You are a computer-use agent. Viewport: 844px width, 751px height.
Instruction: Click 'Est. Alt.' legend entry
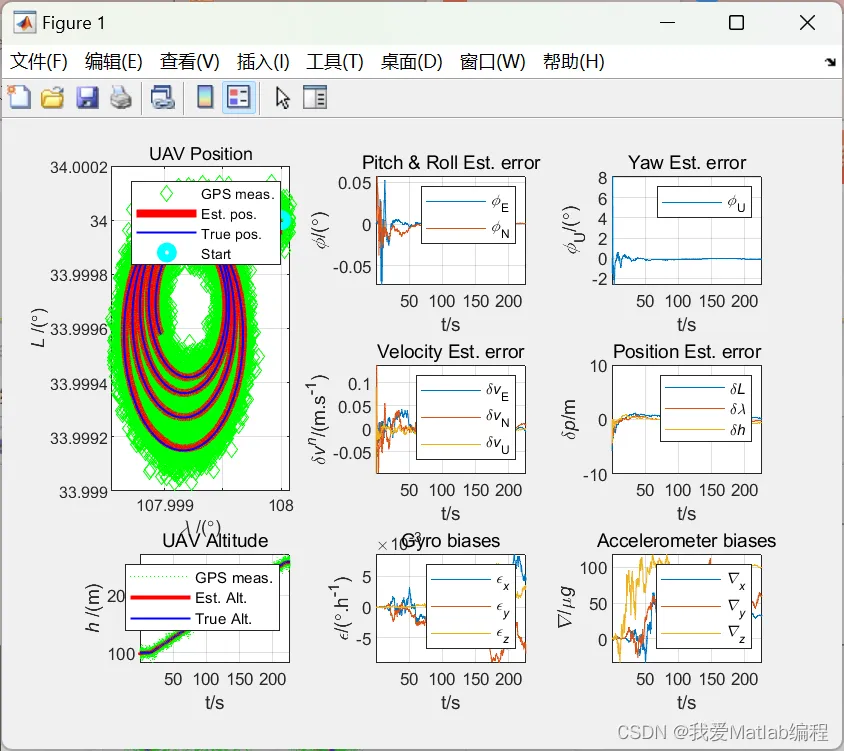point(221,598)
